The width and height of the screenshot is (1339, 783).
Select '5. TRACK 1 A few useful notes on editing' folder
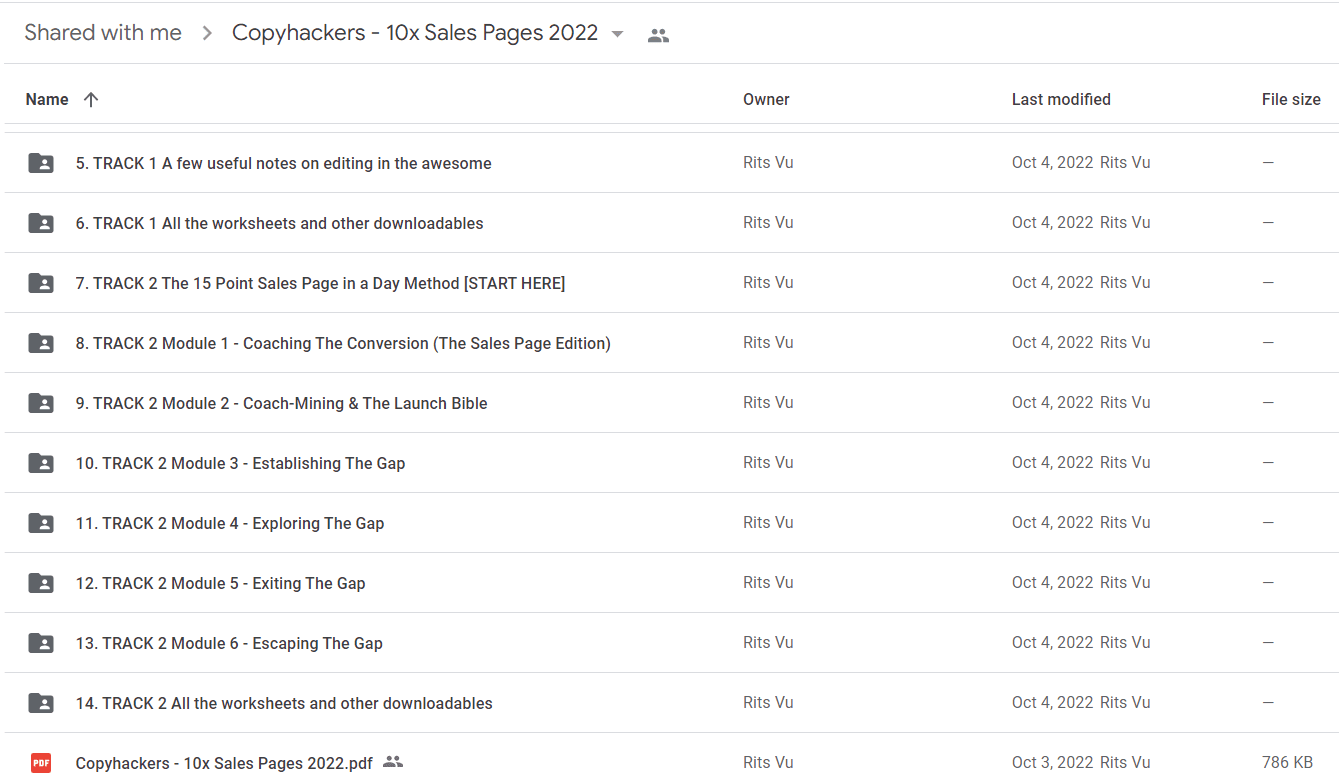(284, 164)
